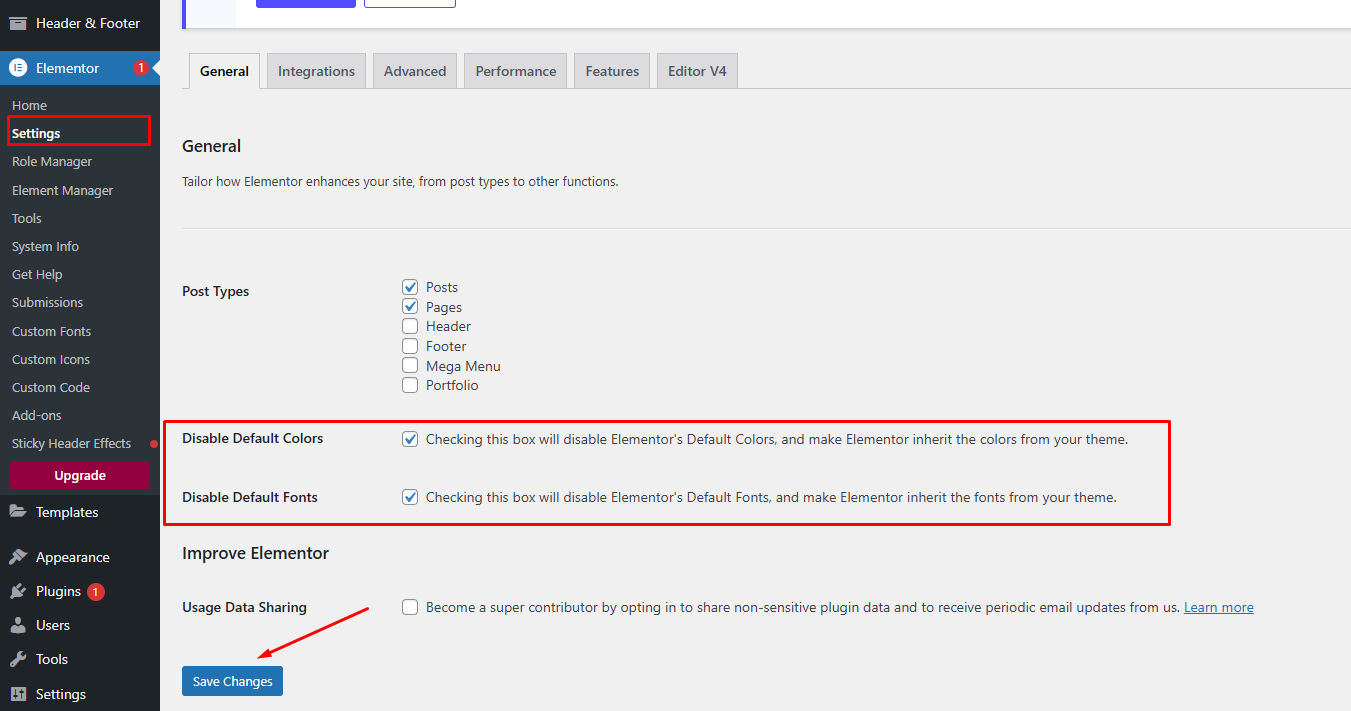Screen dimensions: 1351x711
Task: Switch to the Integrations tab
Action: [x=316, y=71]
